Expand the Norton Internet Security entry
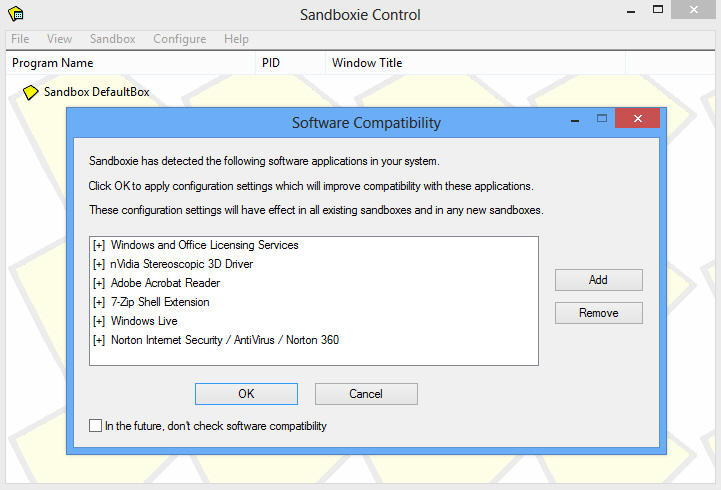 (x=99, y=340)
